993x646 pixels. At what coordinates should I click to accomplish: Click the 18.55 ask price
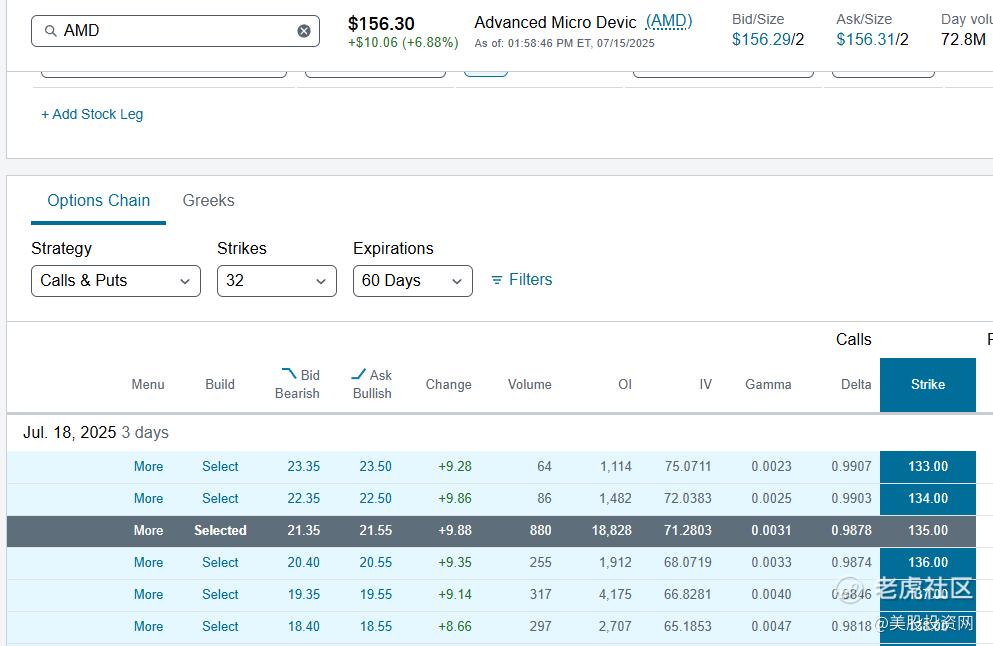tap(376, 626)
